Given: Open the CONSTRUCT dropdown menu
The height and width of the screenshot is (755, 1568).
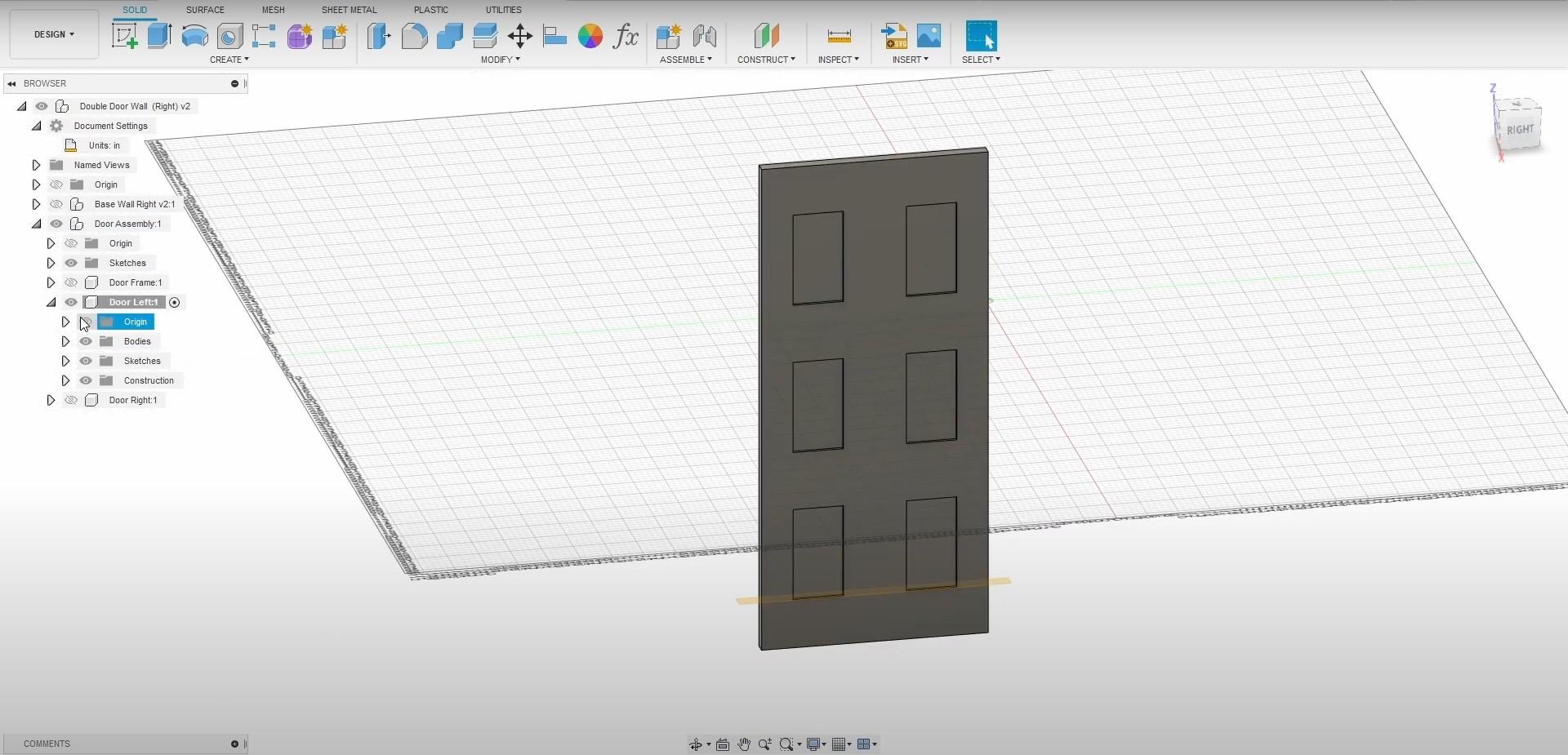Looking at the screenshot, I should (766, 60).
